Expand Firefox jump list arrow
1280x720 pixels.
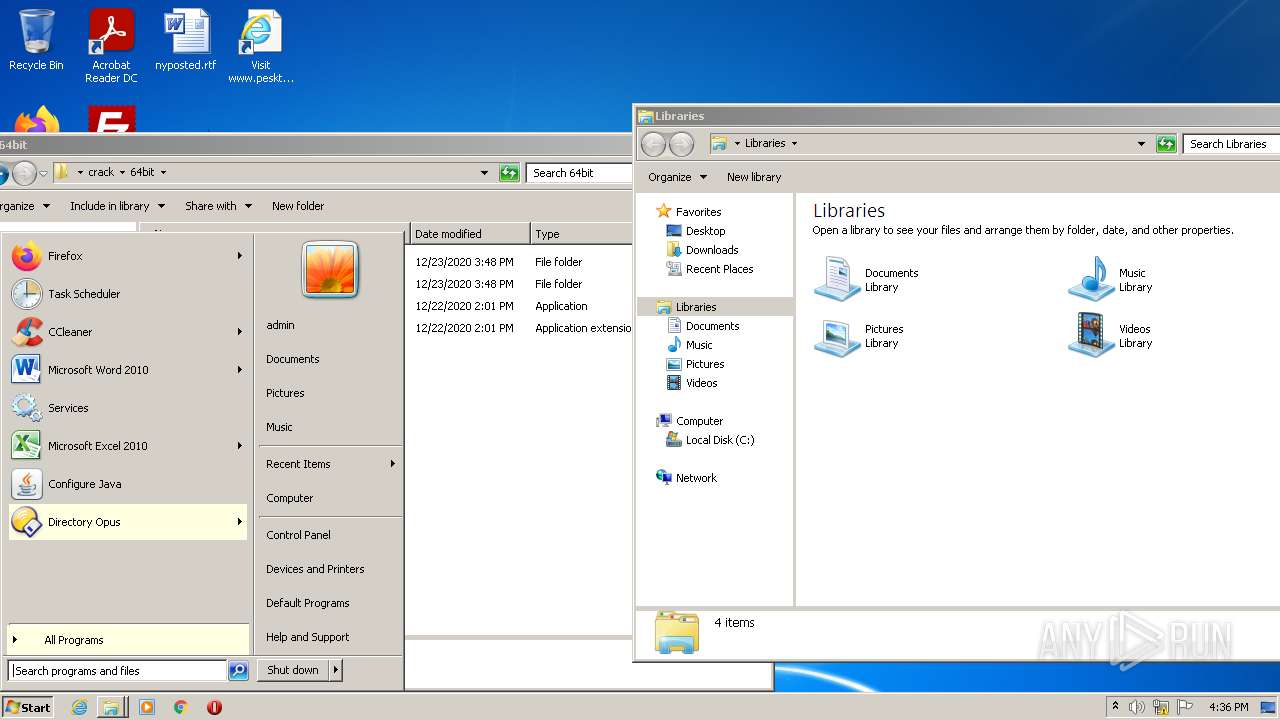pyautogui.click(x=240, y=256)
